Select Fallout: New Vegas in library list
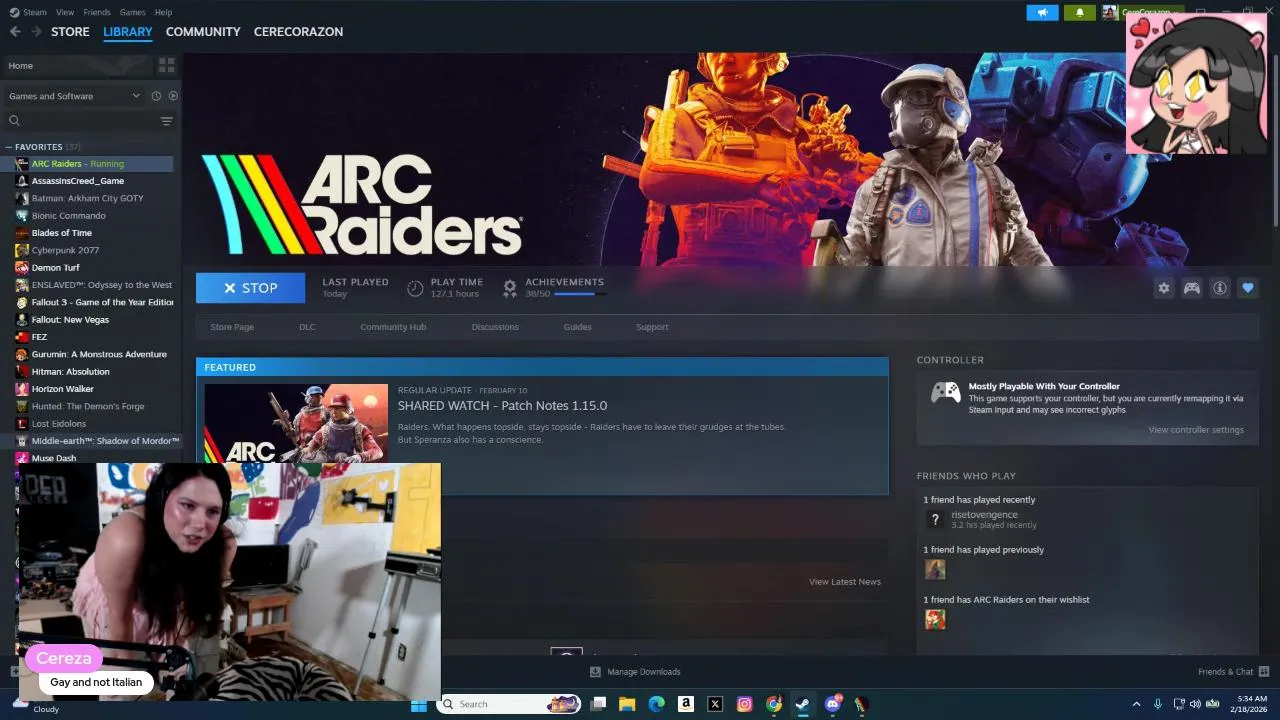Screen dimensions: 1280x720 point(70,320)
